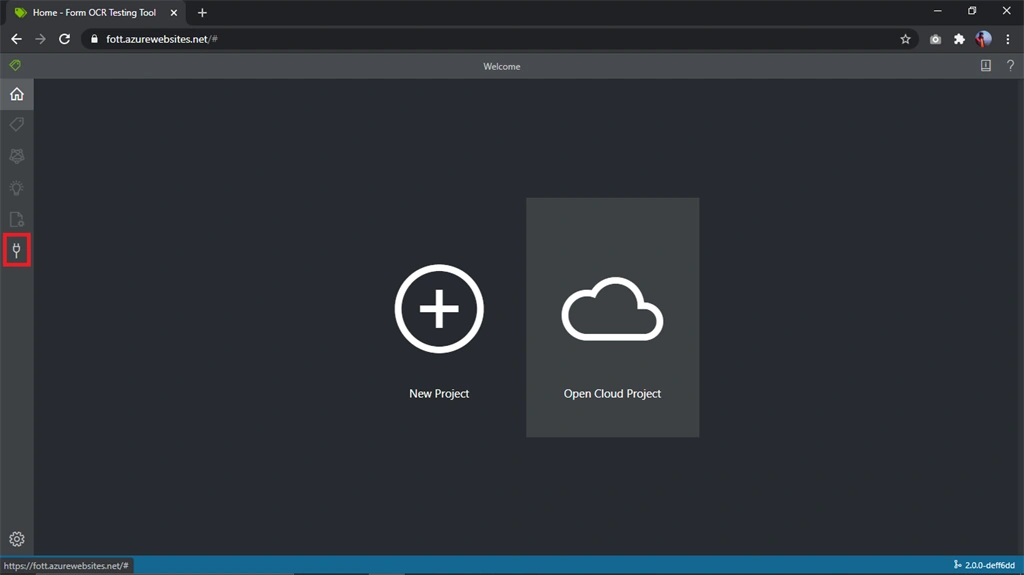Screen dimensions: 1024x575
Task: Bookmark this page with the star
Action: [905, 39]
